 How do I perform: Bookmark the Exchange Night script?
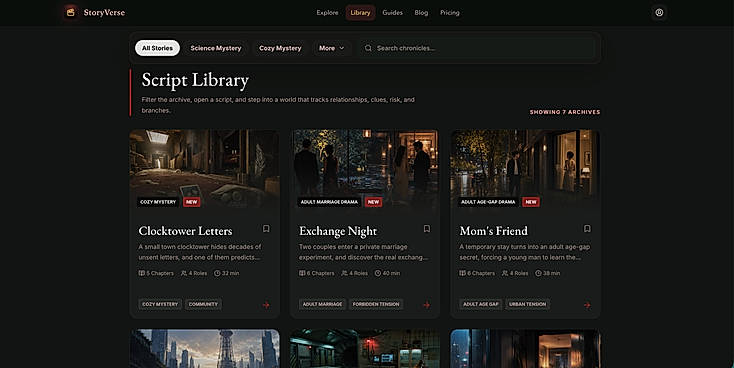click(x=426, y=228)
